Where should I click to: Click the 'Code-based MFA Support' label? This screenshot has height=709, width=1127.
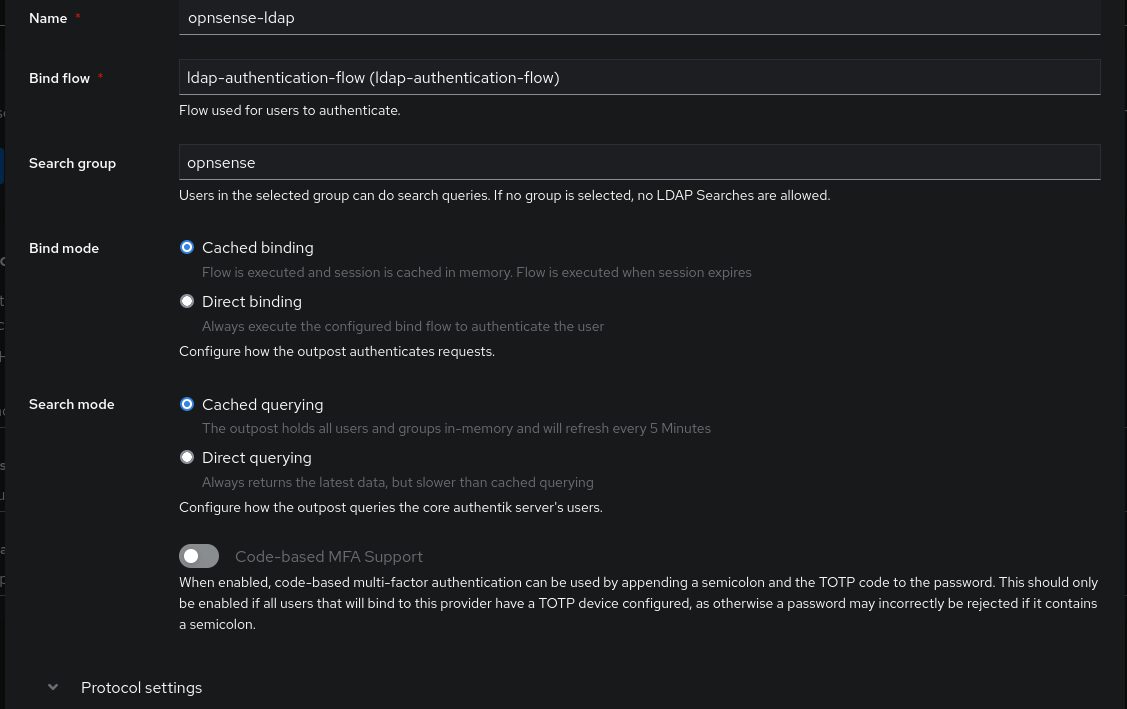coord(329,557)
